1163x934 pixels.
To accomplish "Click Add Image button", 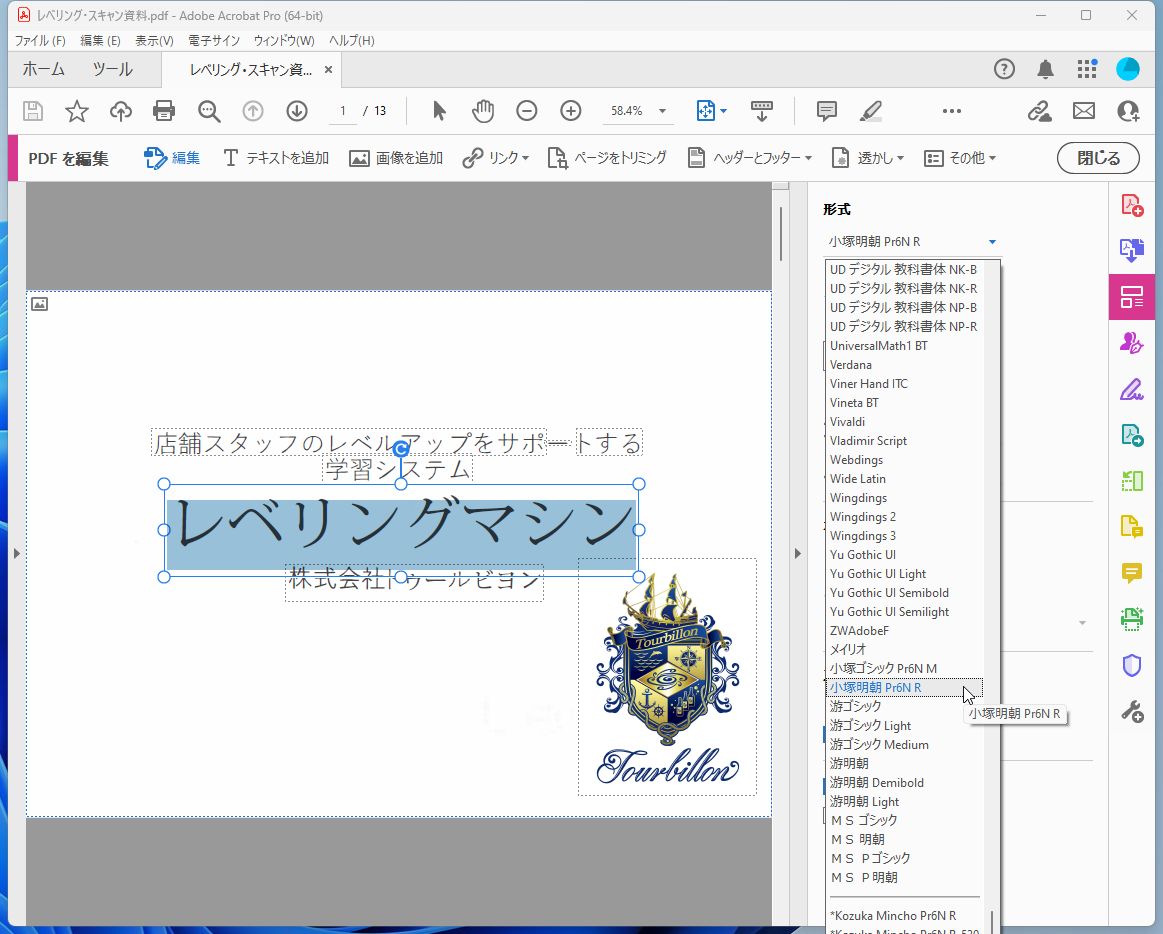I will point(396,158).
